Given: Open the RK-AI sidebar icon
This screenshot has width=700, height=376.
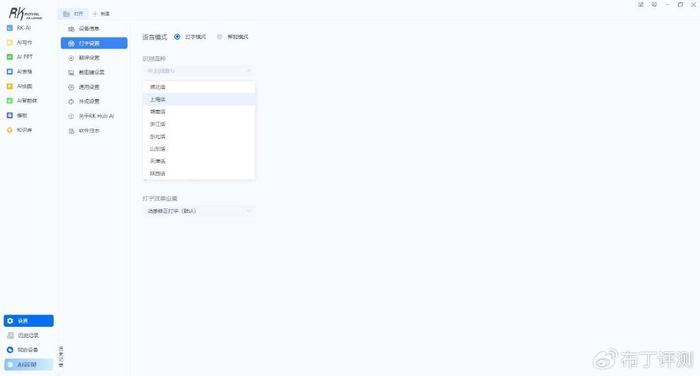Looking at the screenshot, I should (9, 28).
